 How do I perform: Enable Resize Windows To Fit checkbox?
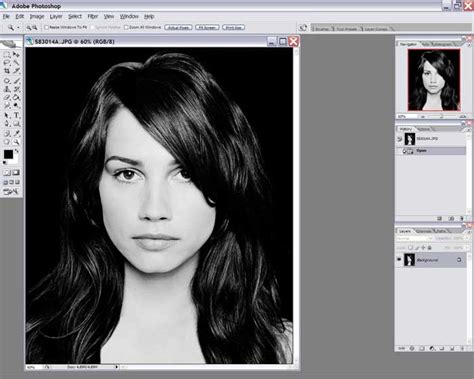click(46, 27)
